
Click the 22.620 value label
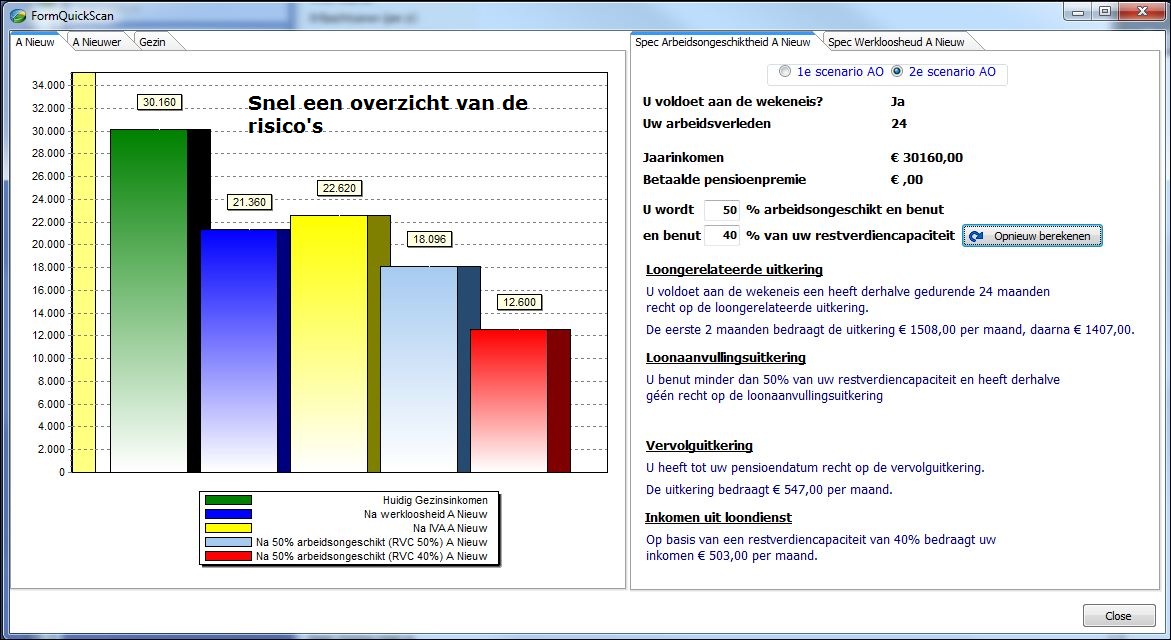(x=339, y=188)
